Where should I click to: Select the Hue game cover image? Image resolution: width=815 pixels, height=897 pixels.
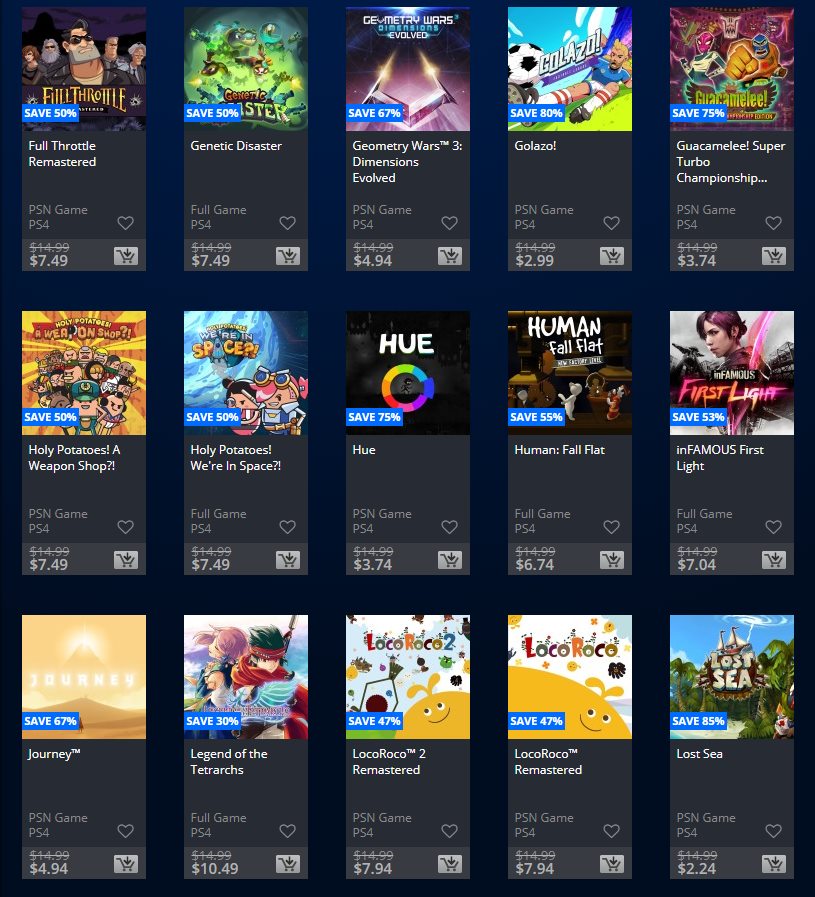pyautogui.click(x=408, y=373)
